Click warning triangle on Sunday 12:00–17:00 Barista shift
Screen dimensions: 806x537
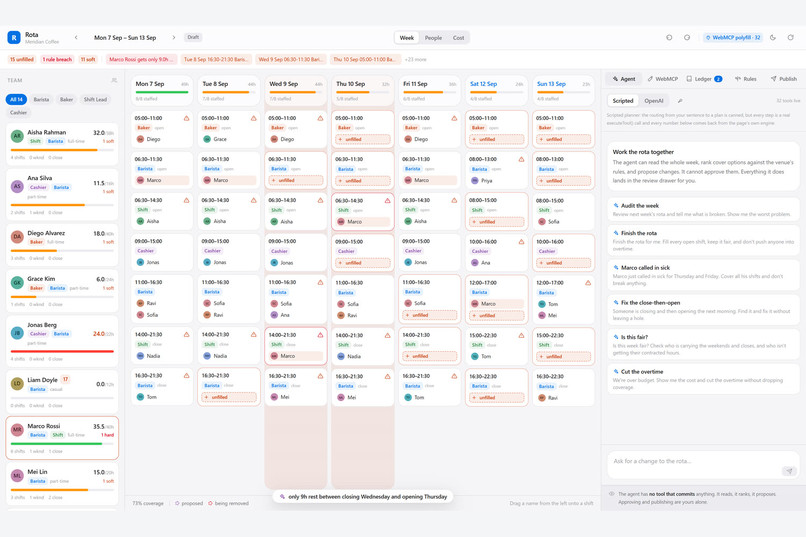[588, 283]
